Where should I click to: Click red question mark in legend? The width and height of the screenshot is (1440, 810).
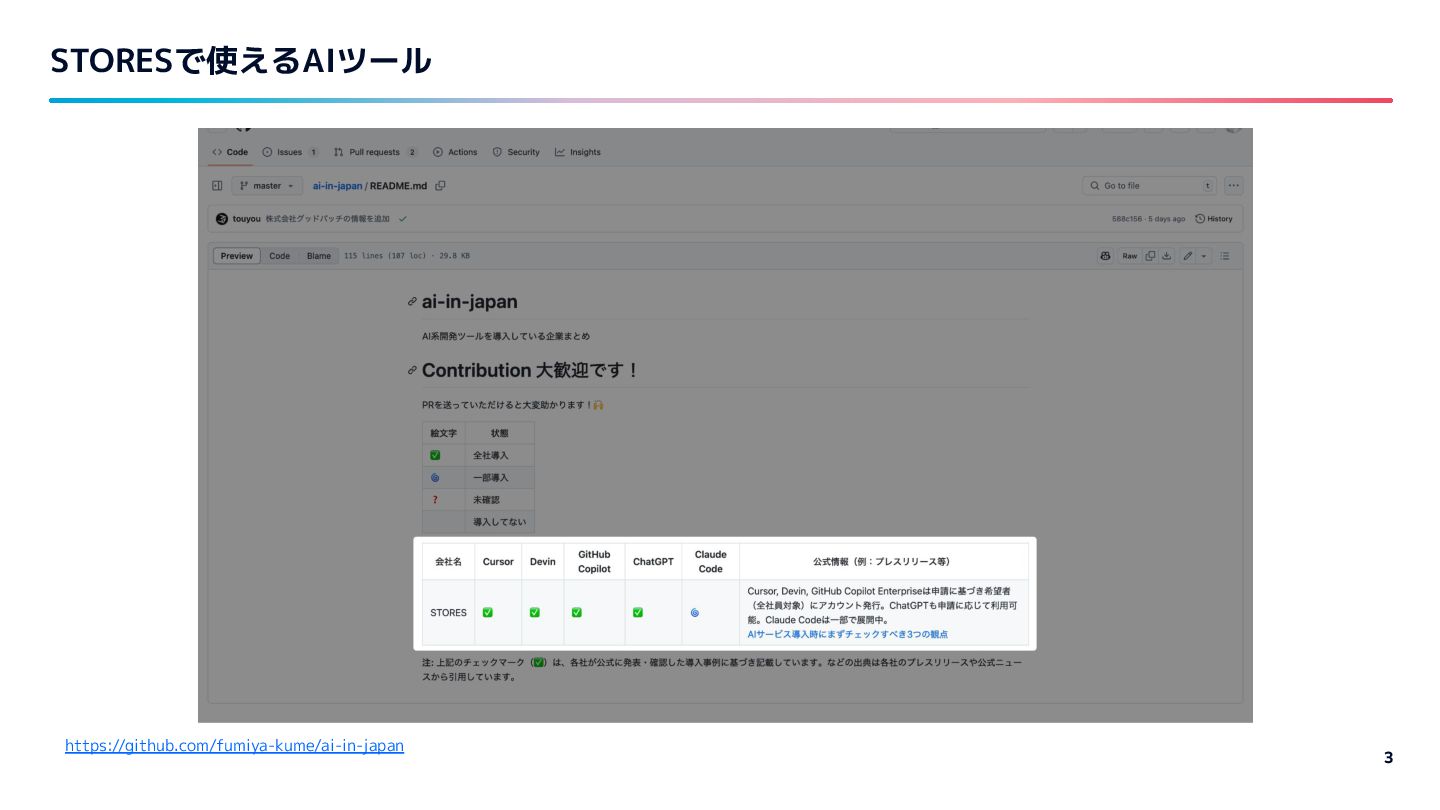point(435,500)
